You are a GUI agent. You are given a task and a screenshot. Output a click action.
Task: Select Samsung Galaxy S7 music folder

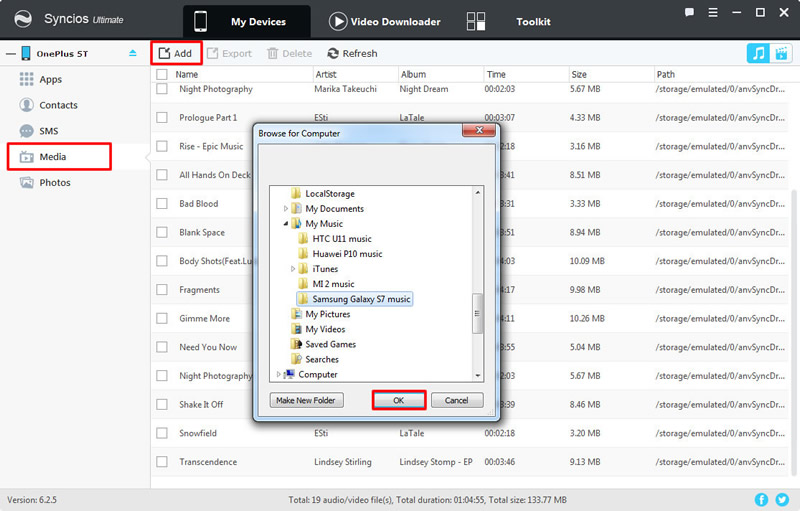(355, 299)
